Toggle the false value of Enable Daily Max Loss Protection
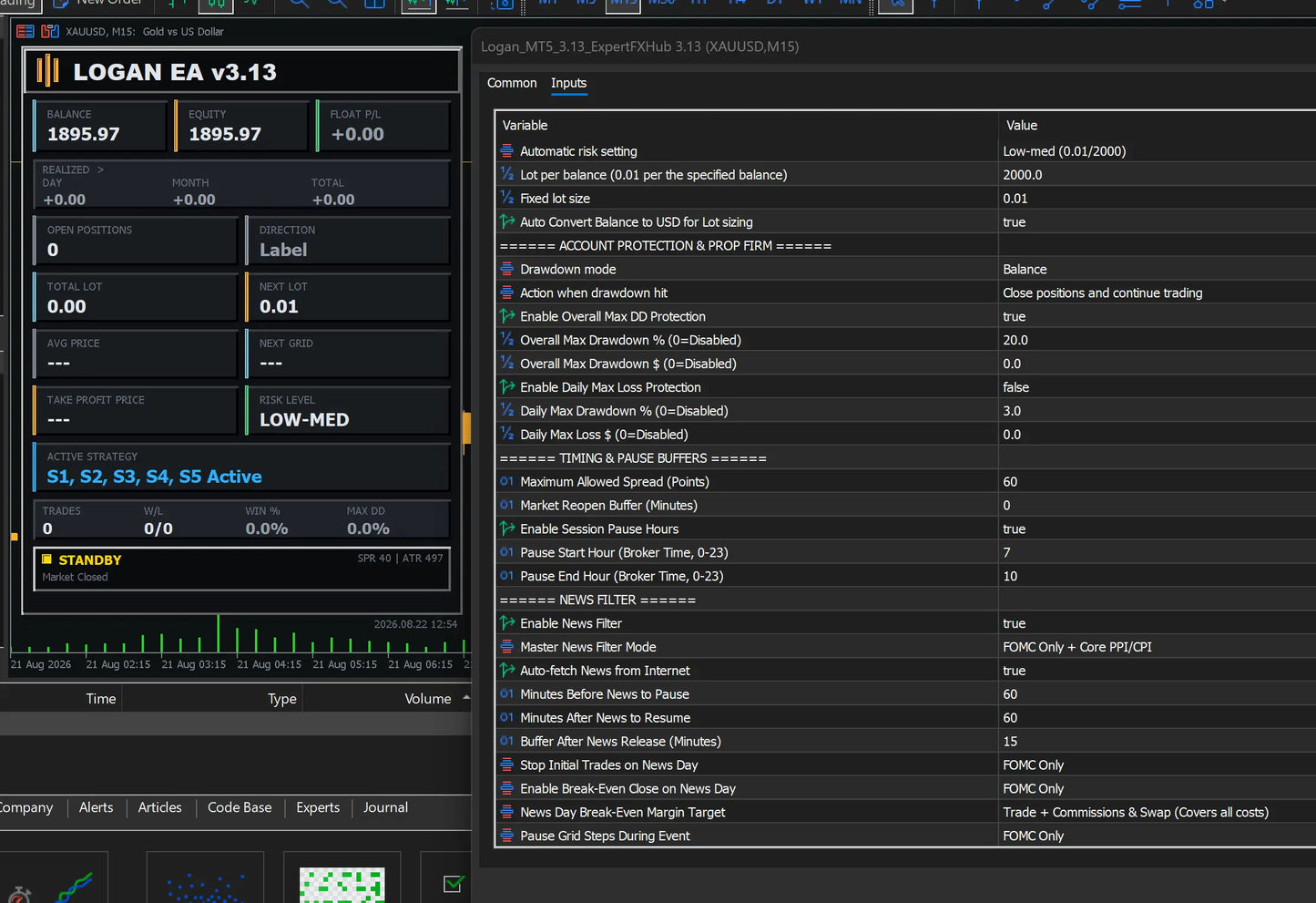1316x903 pixels. click(1015, 387)
